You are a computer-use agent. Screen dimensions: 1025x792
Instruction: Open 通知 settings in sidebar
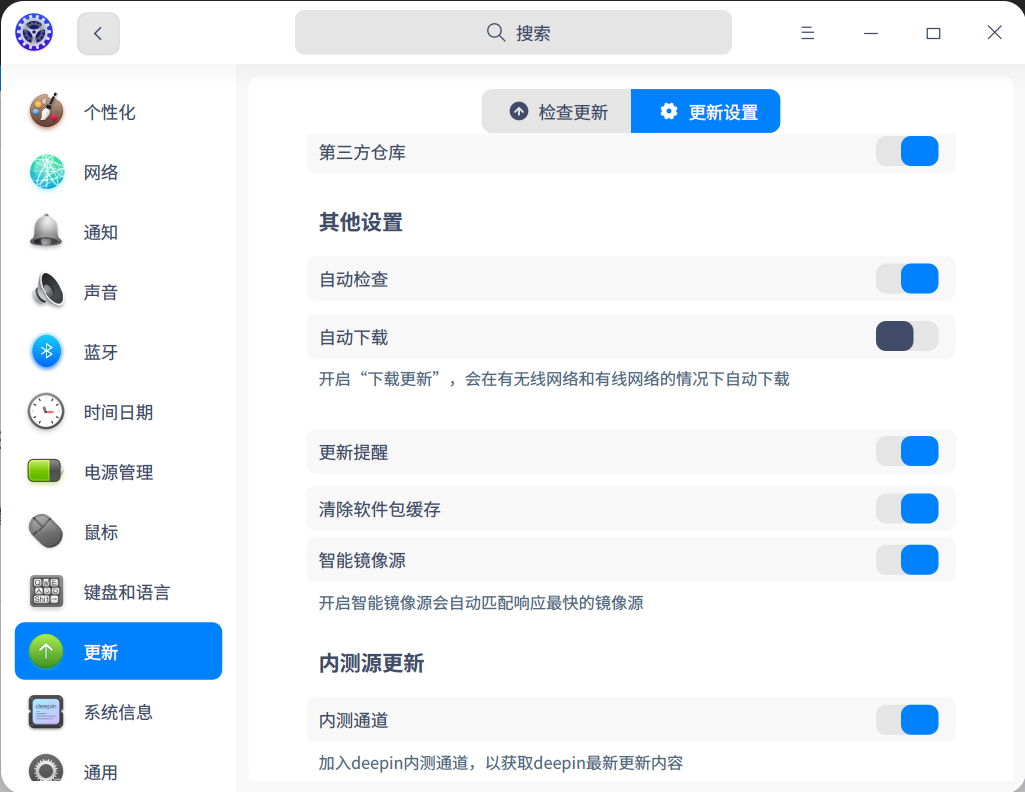pos(118,232)
